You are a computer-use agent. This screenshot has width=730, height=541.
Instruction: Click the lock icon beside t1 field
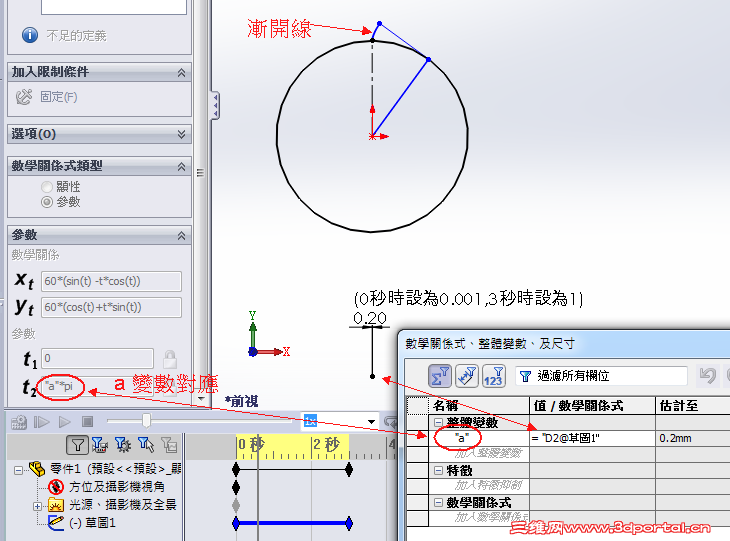click(170, 359)
